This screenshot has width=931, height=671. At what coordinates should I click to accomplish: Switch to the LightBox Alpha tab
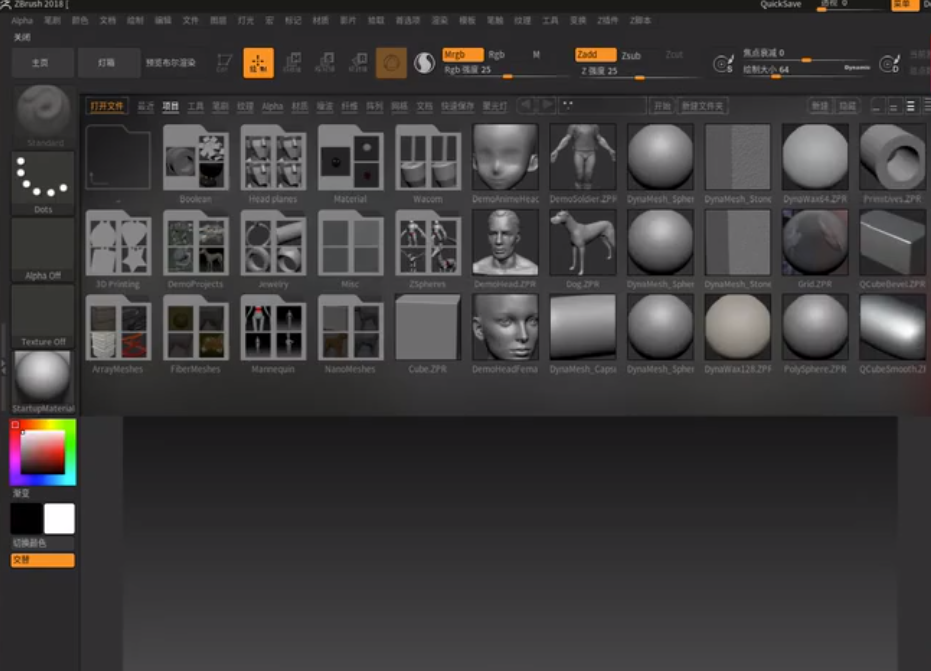click(272, 106)
